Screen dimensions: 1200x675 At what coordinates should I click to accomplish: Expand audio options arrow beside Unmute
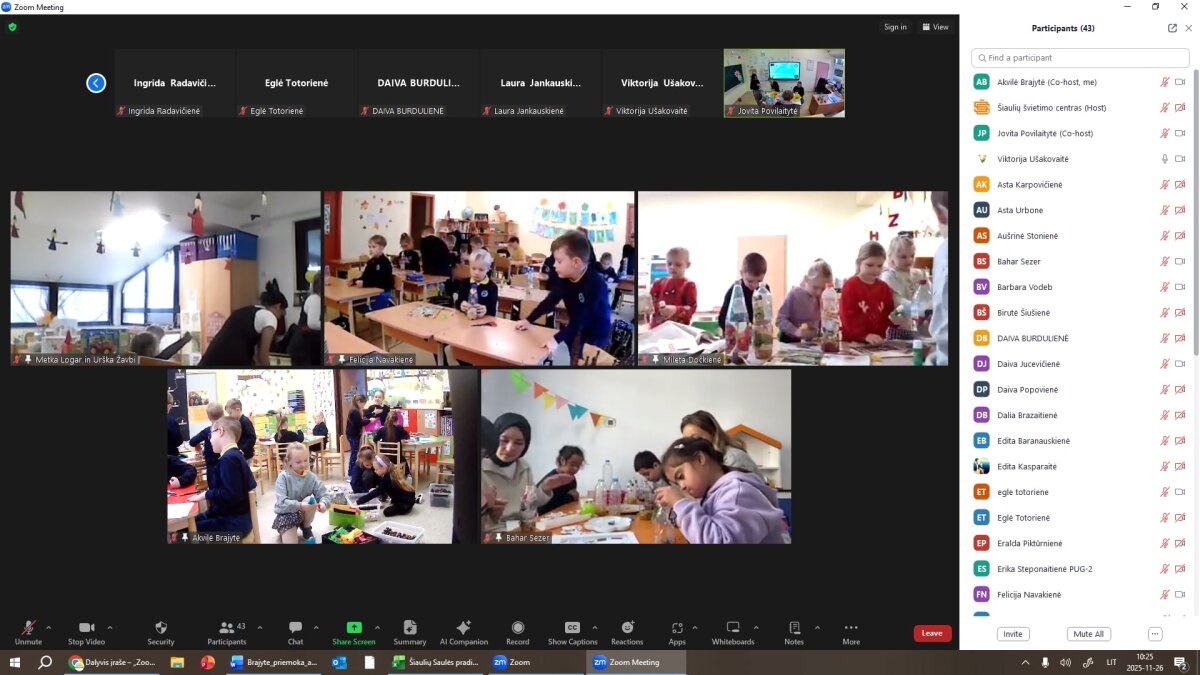(49, 628)
